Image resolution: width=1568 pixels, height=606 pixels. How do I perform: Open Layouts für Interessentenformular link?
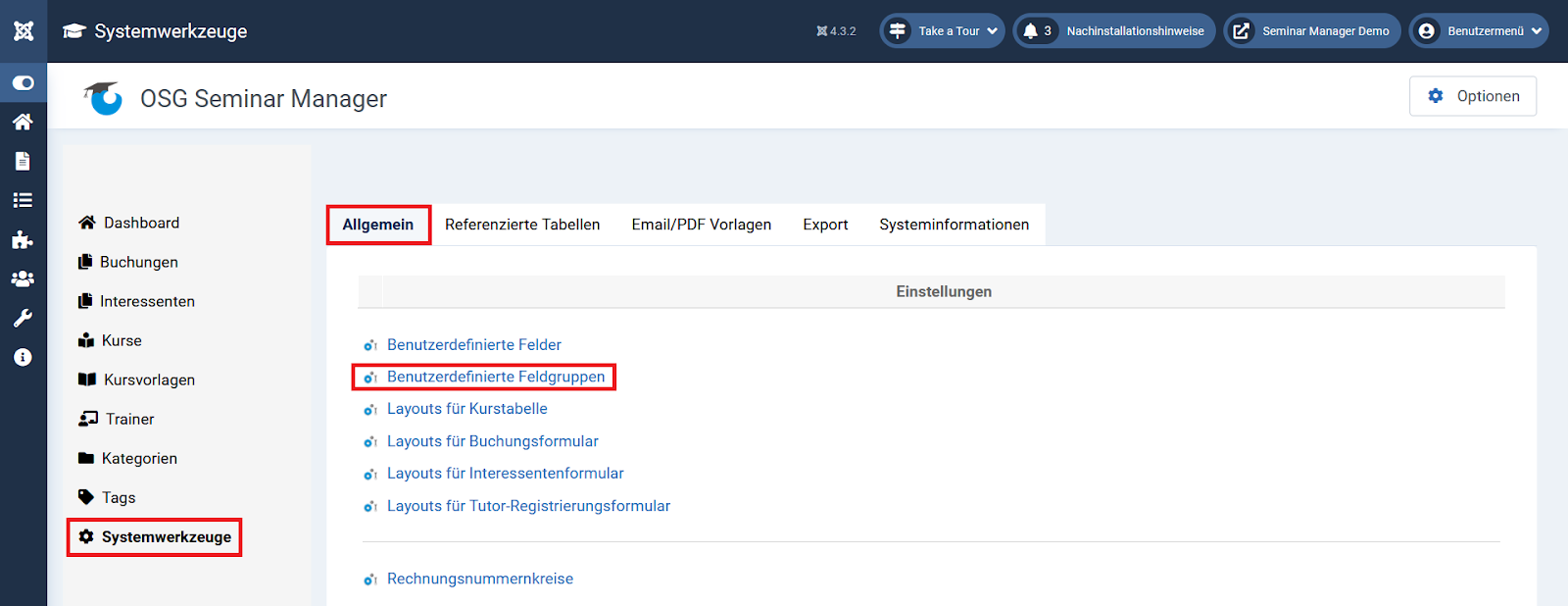pyautogui.click(x=506, y=474)
